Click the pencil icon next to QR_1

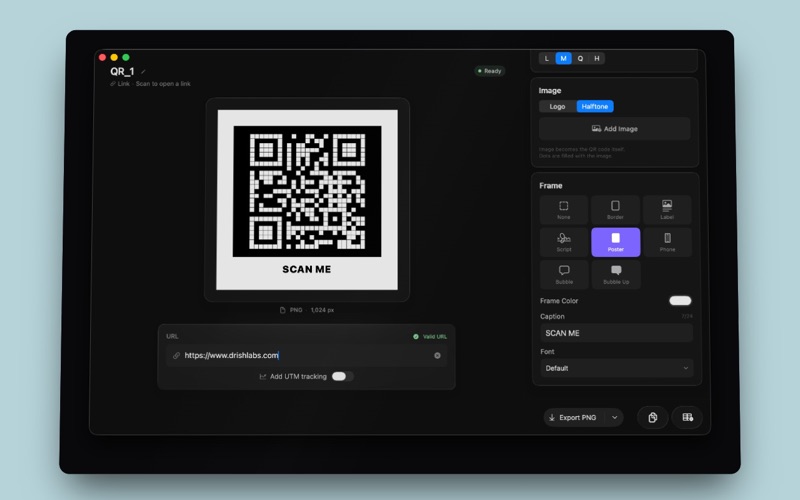click(x=143, y=72)
